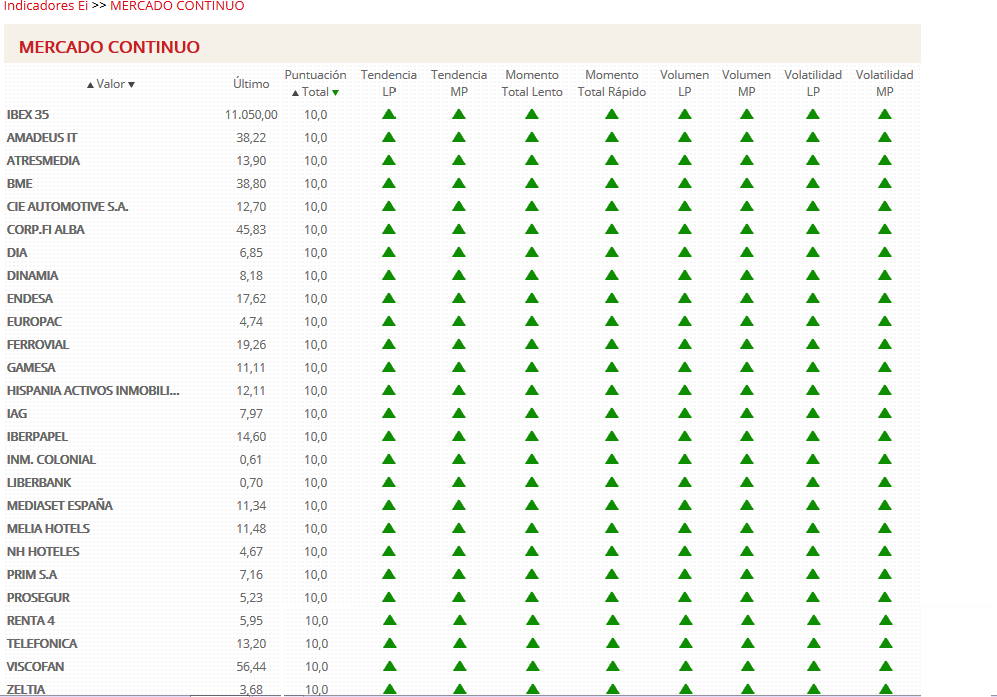The image size is (997, 697).
Task: Open TELEFONICA stock link
Action: 42,644
